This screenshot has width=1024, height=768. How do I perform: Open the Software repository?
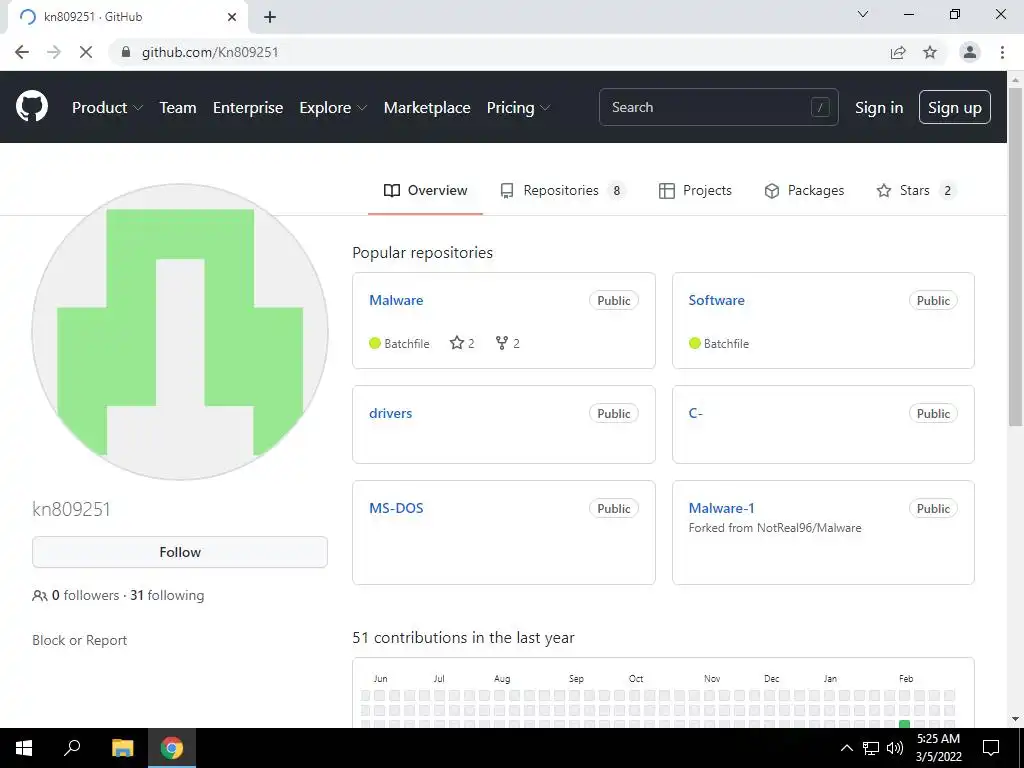(x=716, y=300)
